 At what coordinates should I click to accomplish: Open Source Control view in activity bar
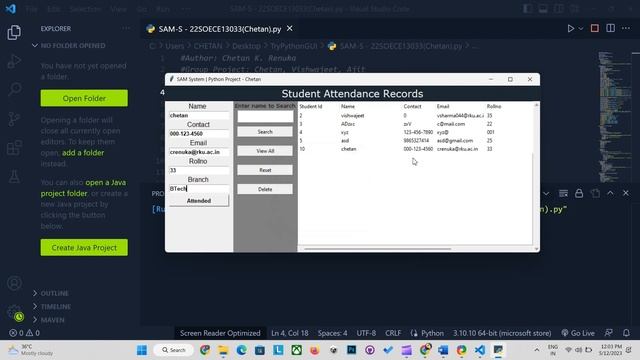14,118
